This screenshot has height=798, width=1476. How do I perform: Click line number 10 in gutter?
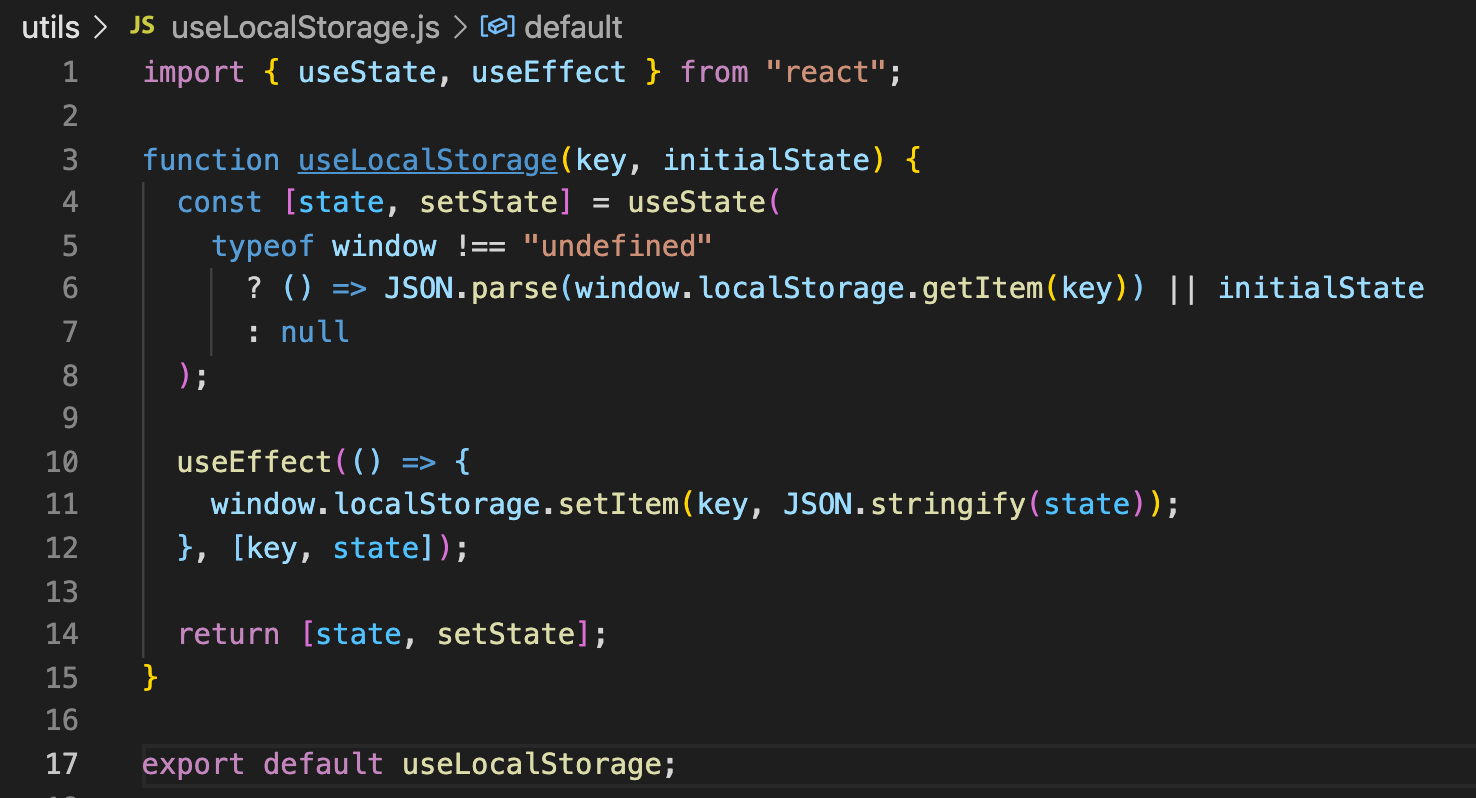point(61,462)
